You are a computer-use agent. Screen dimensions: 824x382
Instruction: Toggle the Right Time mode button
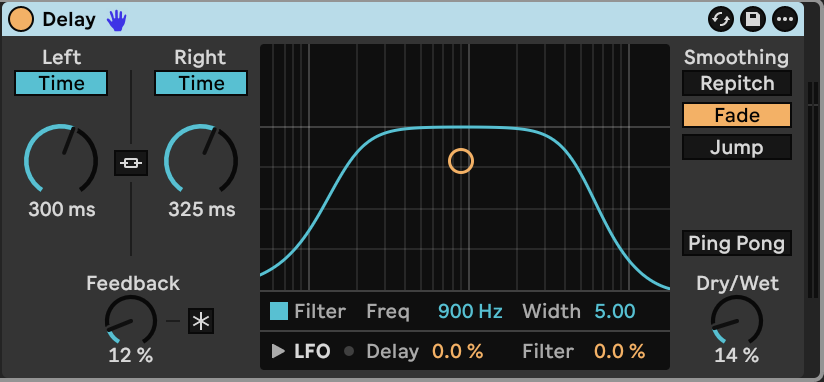tap(201, 83)
